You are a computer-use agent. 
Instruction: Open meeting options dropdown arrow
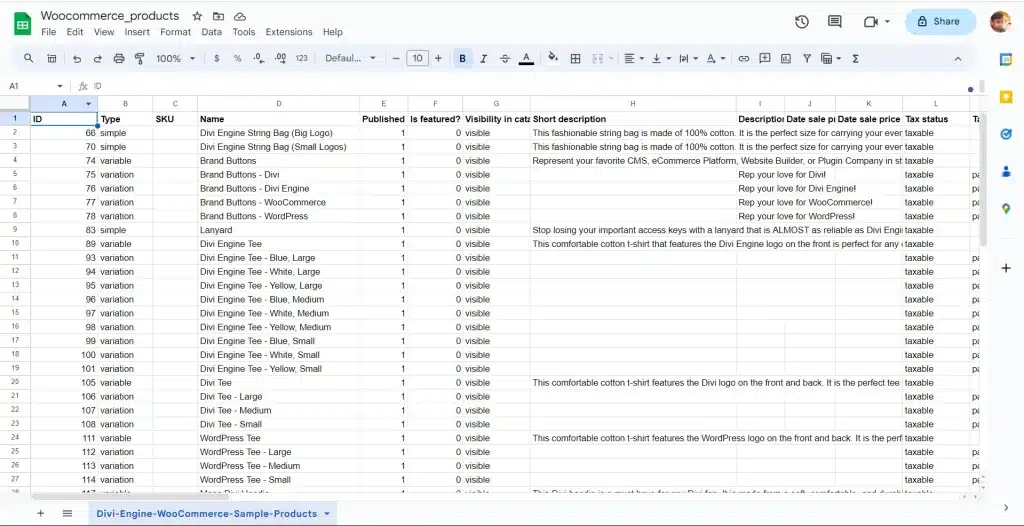click(888, 22)
